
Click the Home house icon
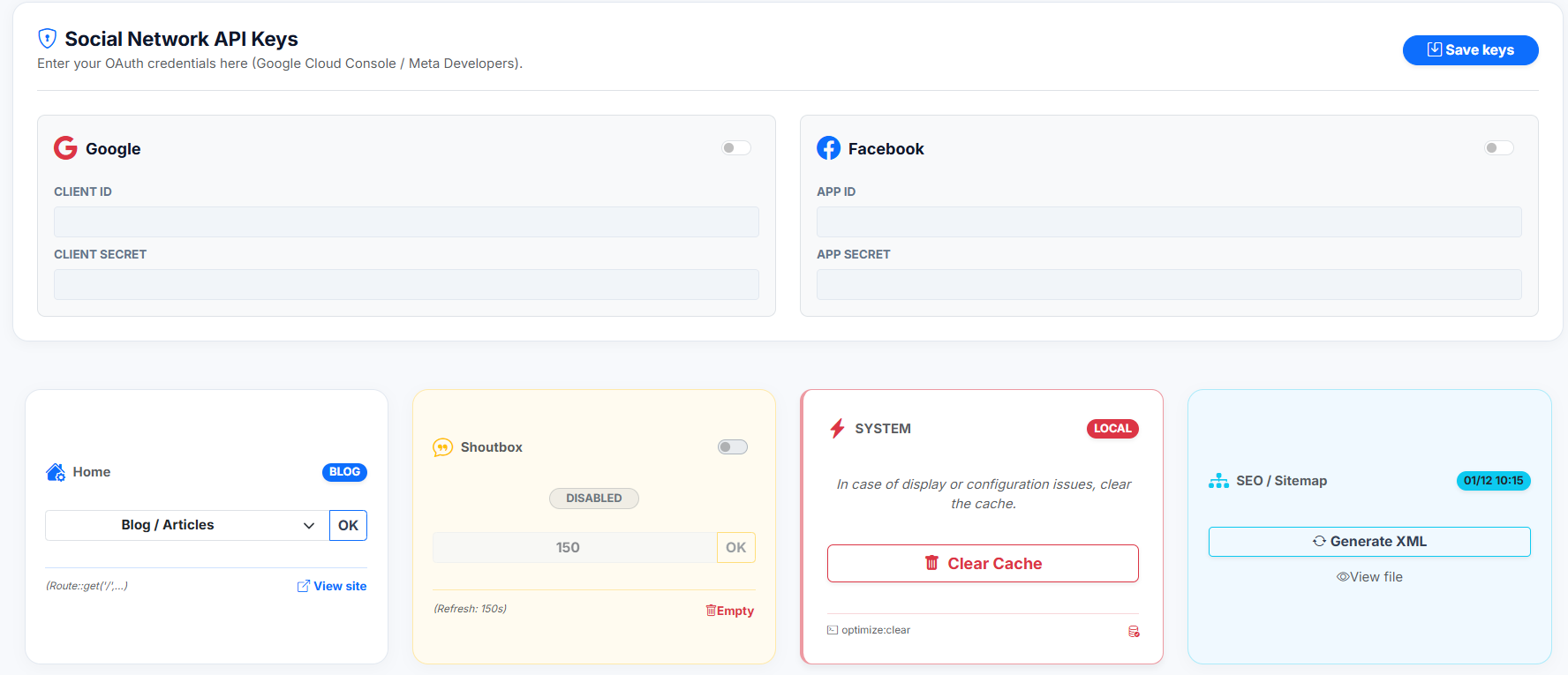(x=56, y=472)
